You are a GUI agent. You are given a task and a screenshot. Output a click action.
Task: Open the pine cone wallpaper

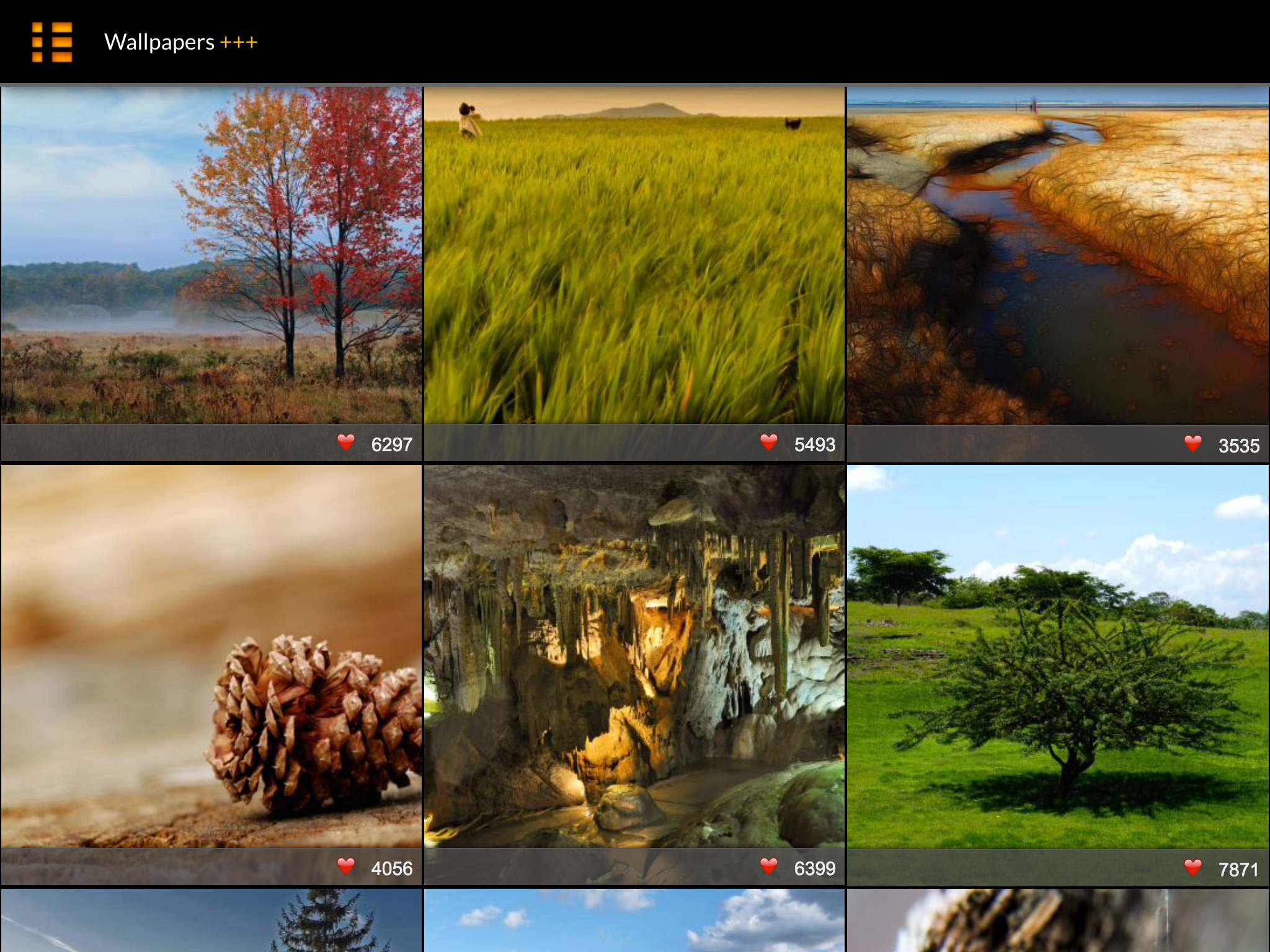(211, 656)
